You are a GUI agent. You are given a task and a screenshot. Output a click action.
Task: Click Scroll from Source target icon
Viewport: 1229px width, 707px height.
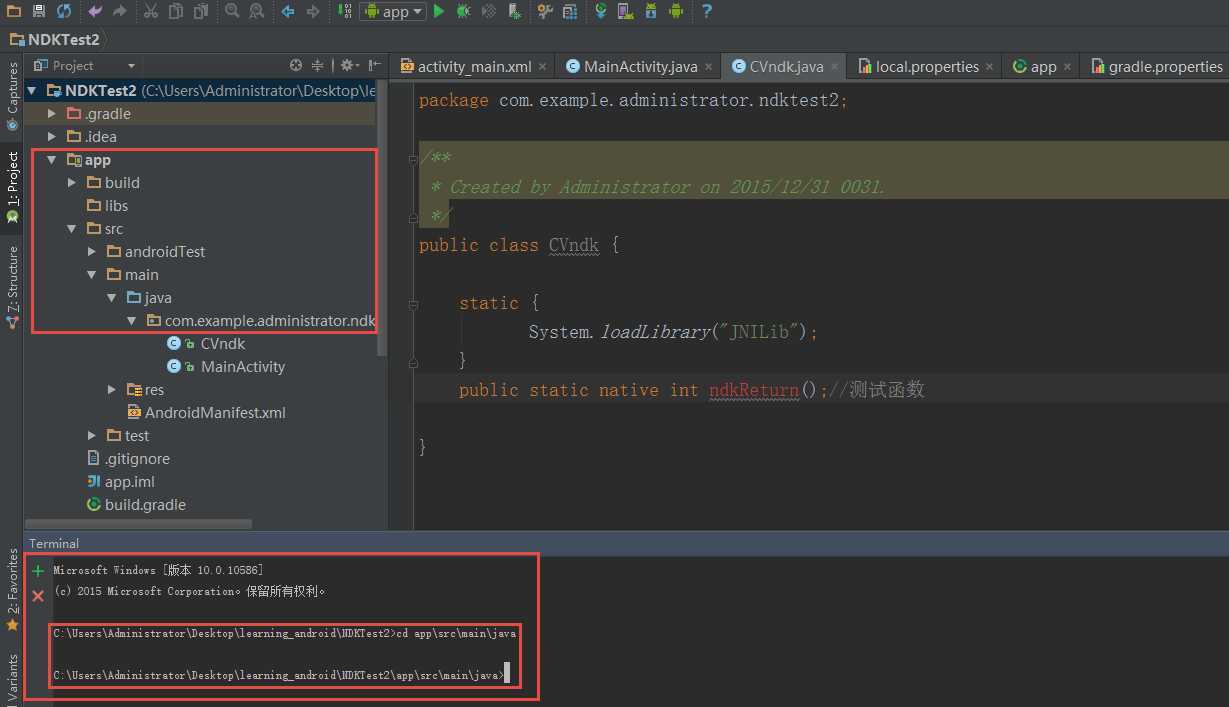click(296, 65)
